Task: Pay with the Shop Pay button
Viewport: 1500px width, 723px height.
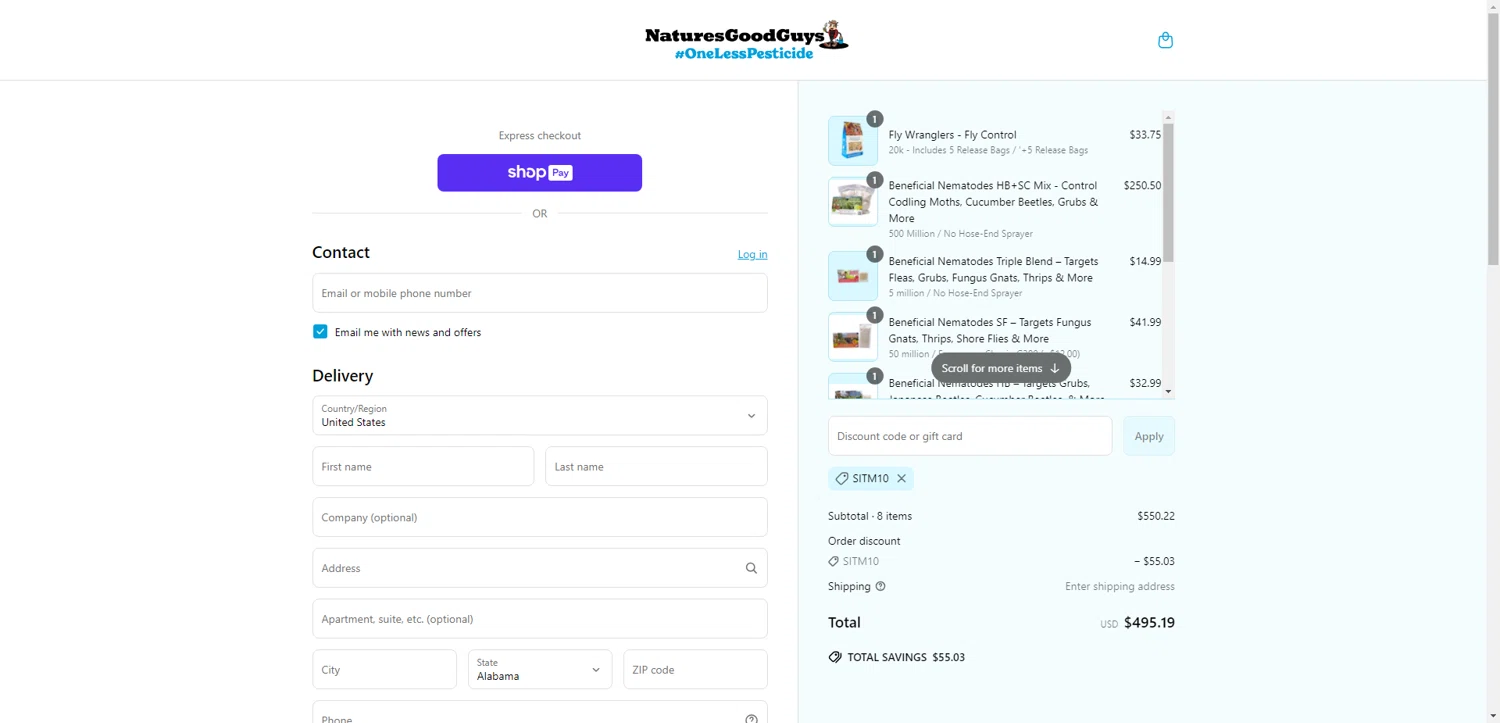Action: [540, 173]
